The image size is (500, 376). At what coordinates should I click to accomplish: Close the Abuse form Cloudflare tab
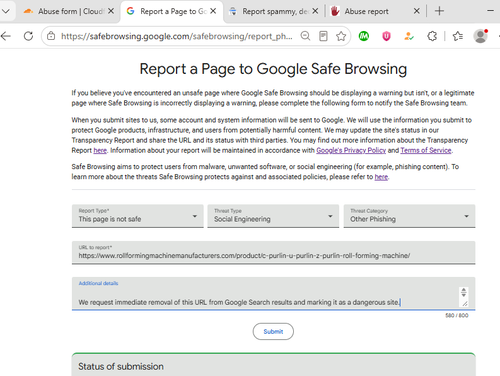[111, 11]
